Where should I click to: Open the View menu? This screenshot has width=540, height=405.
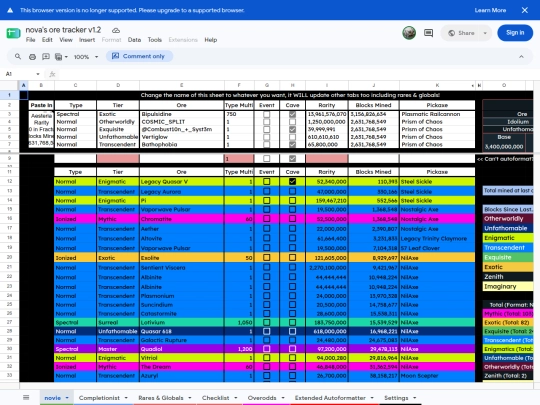66,40
